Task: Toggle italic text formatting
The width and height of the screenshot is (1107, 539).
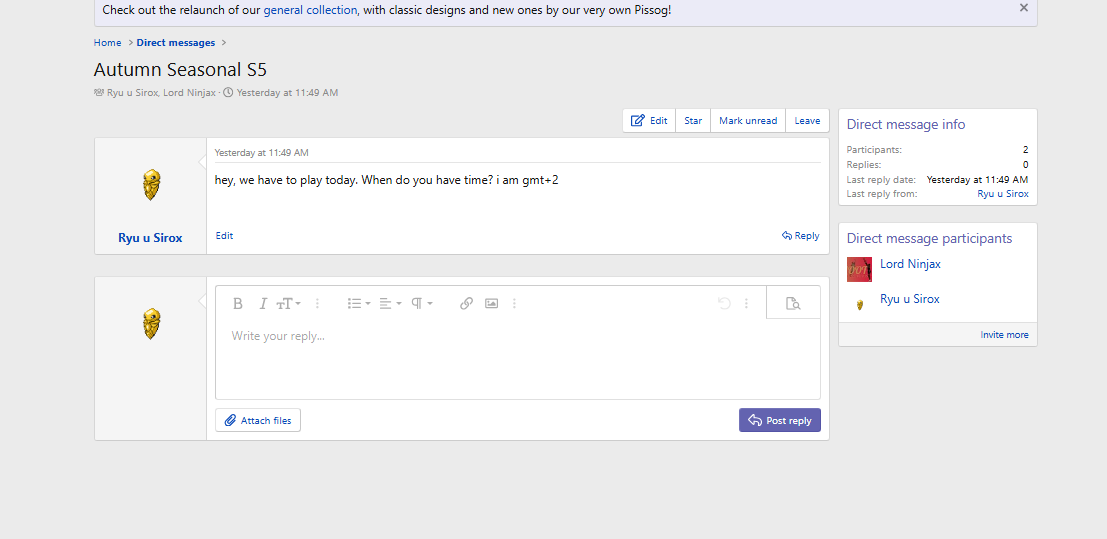Action: pyautogui.click(x=263, y=304)
